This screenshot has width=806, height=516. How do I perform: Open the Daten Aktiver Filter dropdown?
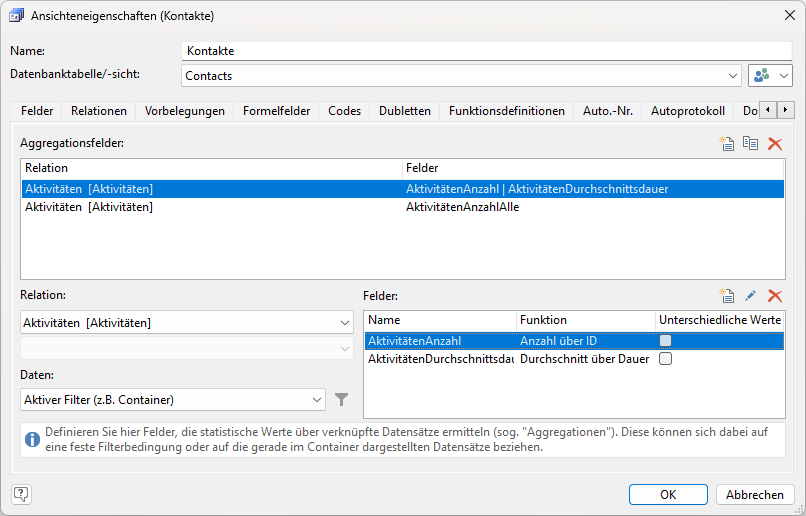[318, 400]
